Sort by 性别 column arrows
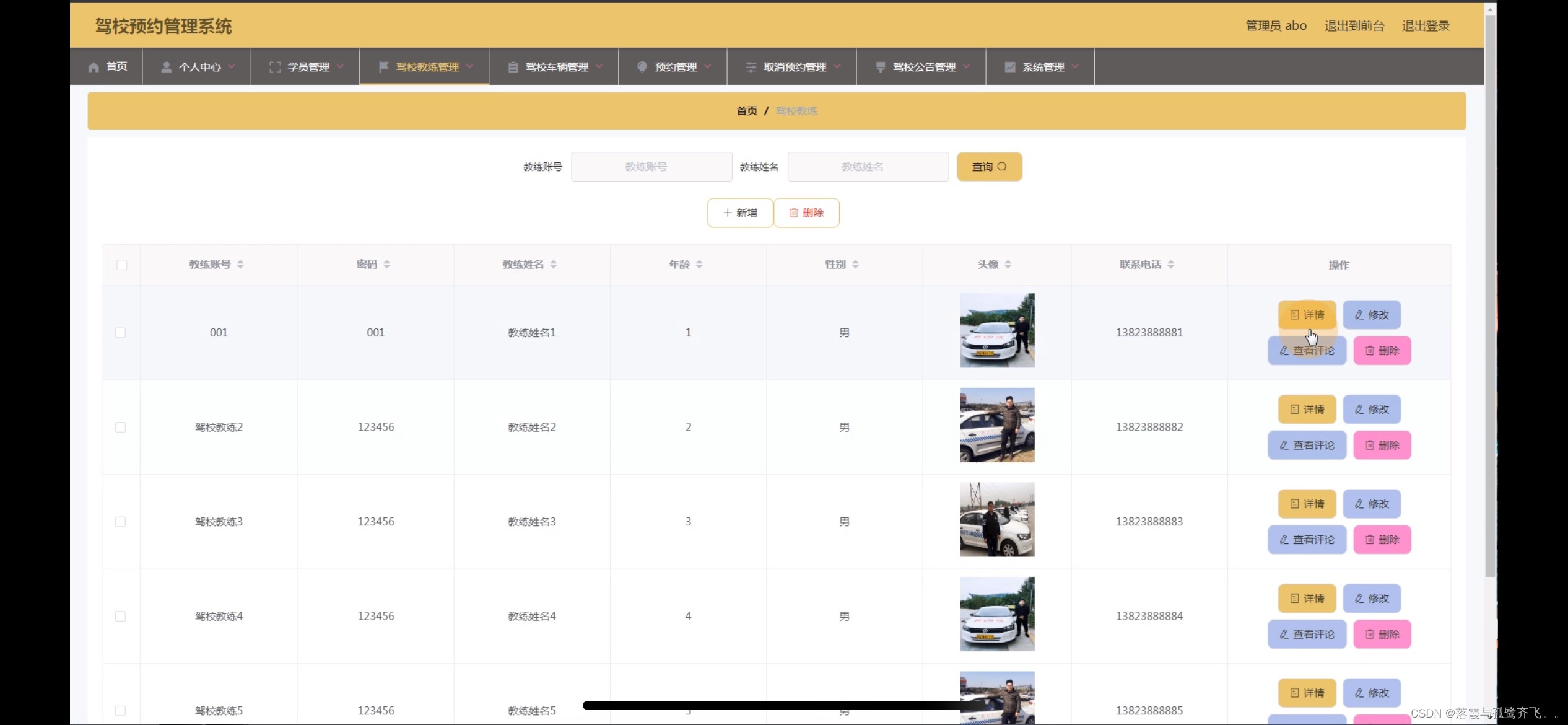This screenshot has height=725, width=1568. point(855,265)
